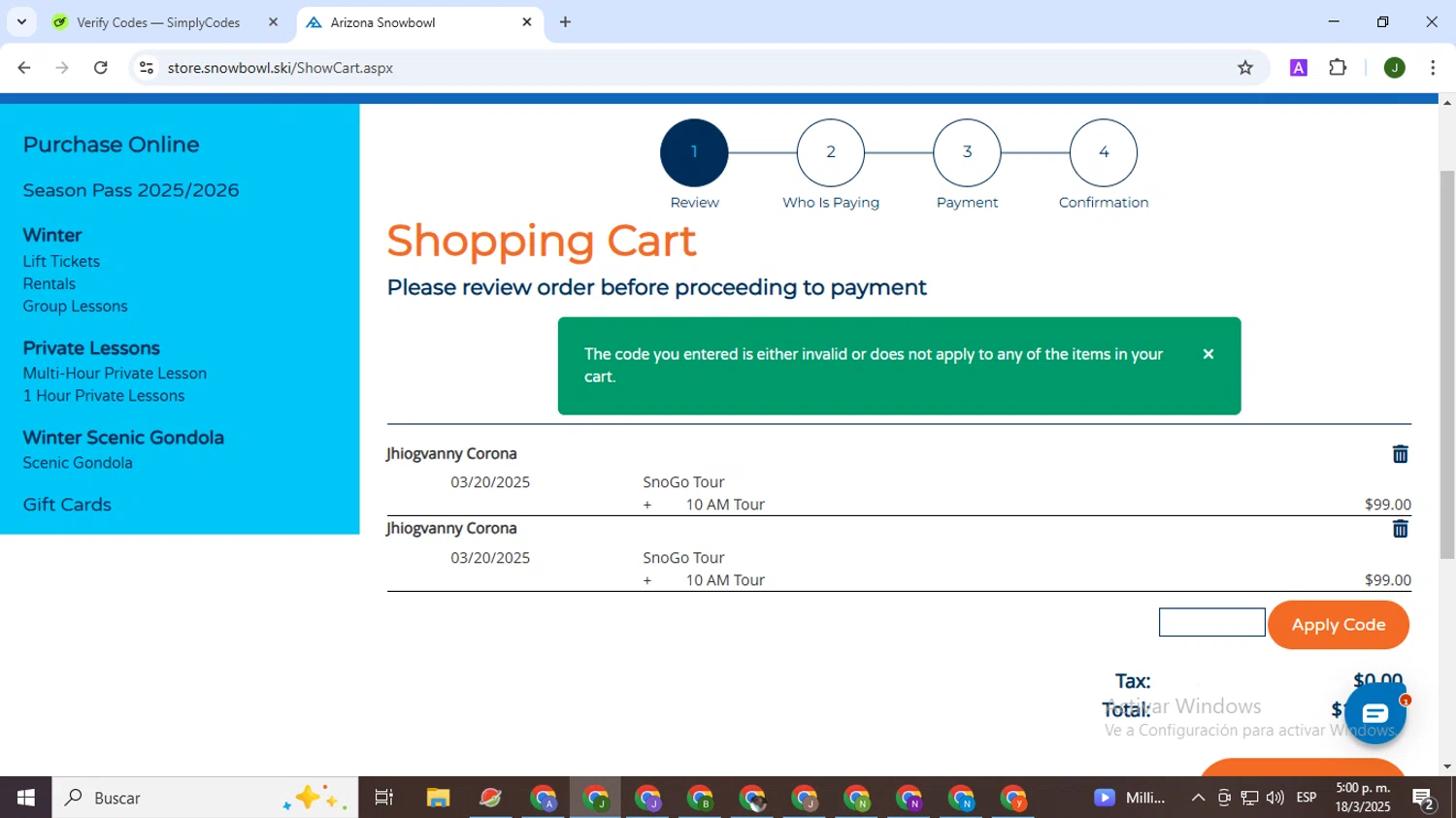Open the Winter category heading
This screenshot has height=818, width=1456.
pos(52,235)
